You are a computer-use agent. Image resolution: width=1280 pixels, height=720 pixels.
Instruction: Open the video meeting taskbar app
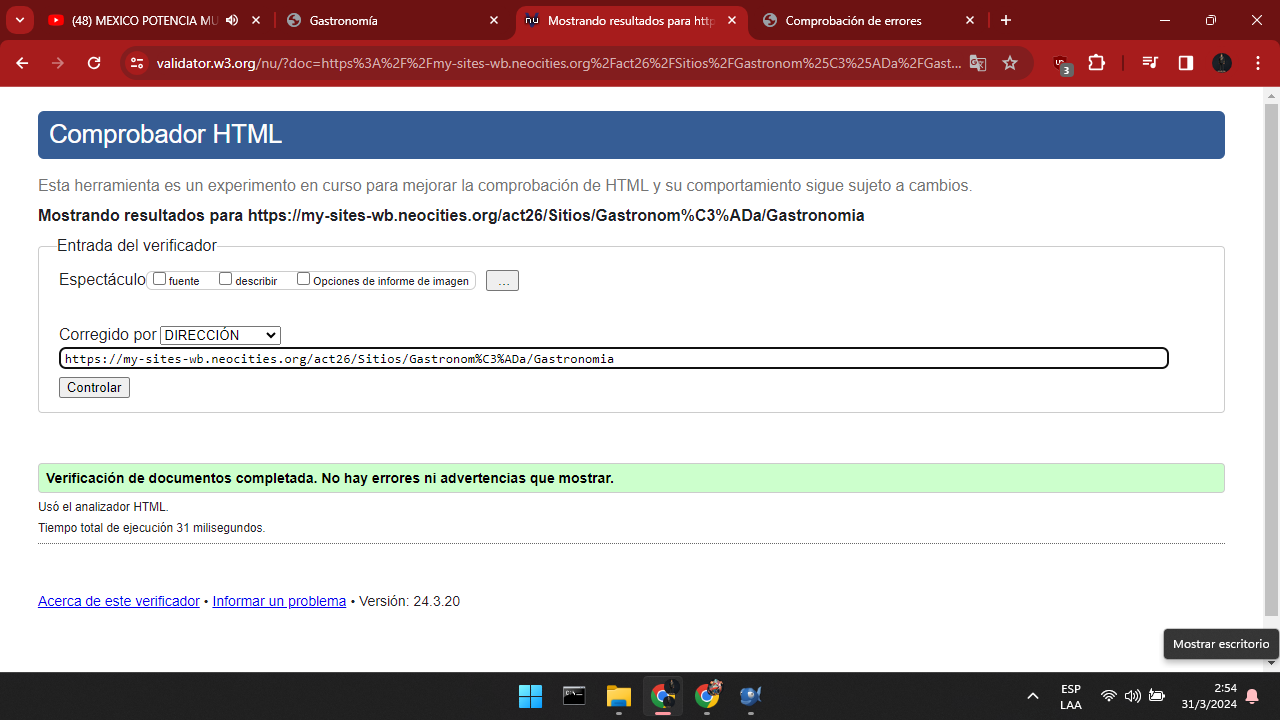(751, 696)
